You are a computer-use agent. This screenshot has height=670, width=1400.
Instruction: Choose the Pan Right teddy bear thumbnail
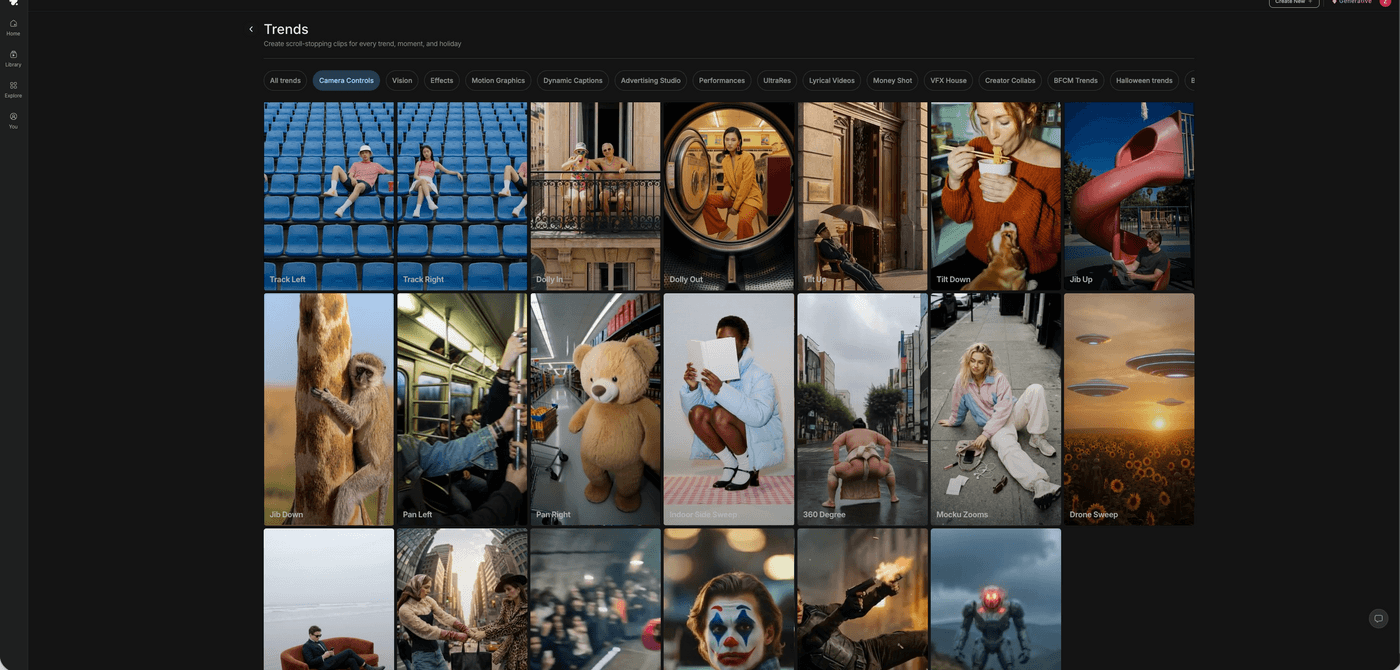click(596, 409)
